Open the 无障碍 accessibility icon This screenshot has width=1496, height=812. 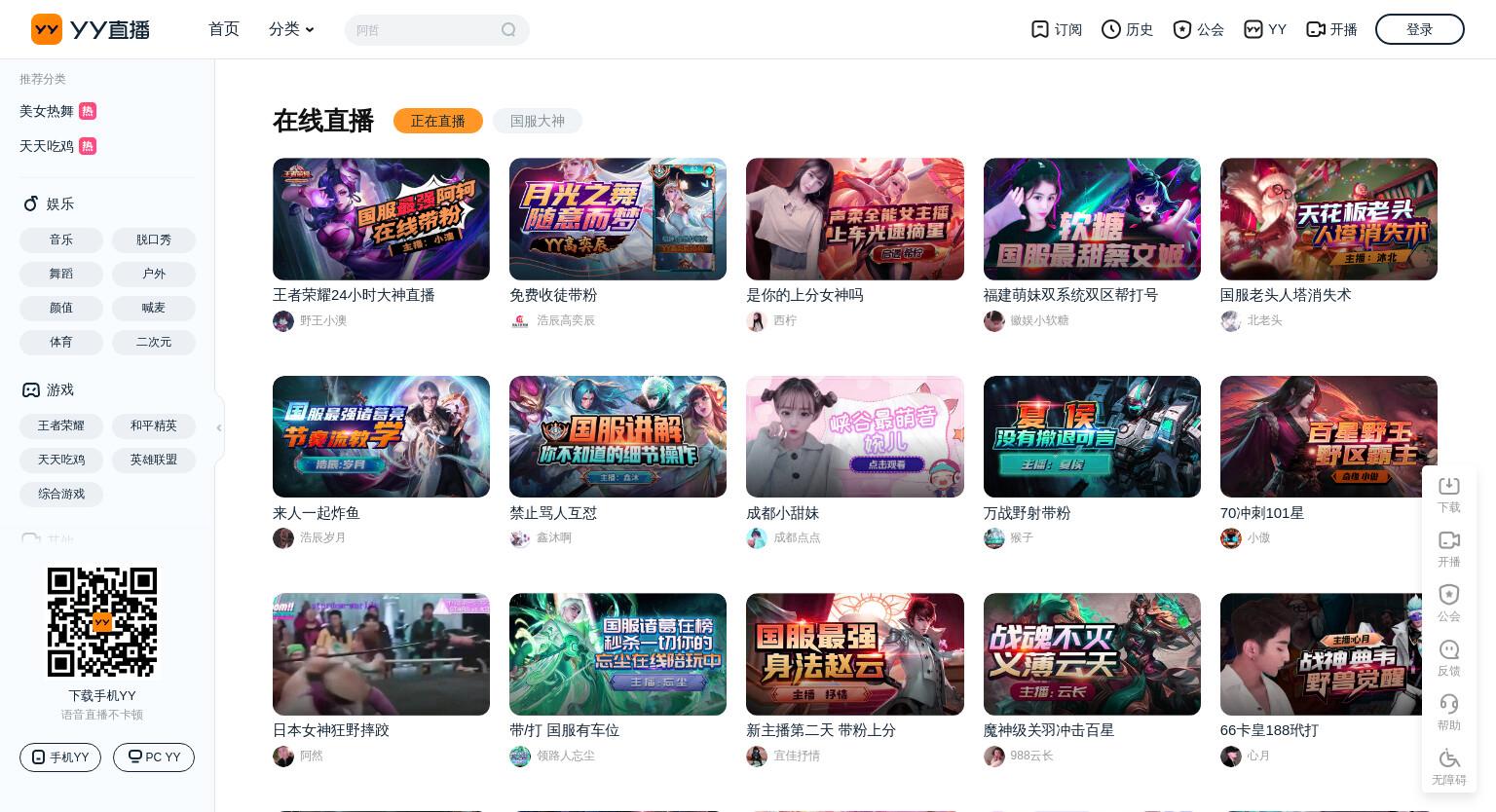[x=1449, y=758]
